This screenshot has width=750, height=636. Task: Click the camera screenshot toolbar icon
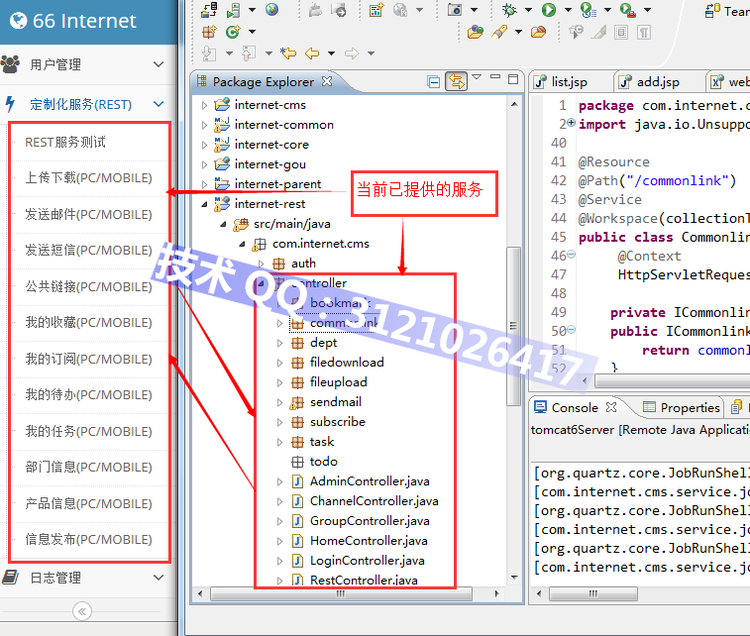coord(454,10)
